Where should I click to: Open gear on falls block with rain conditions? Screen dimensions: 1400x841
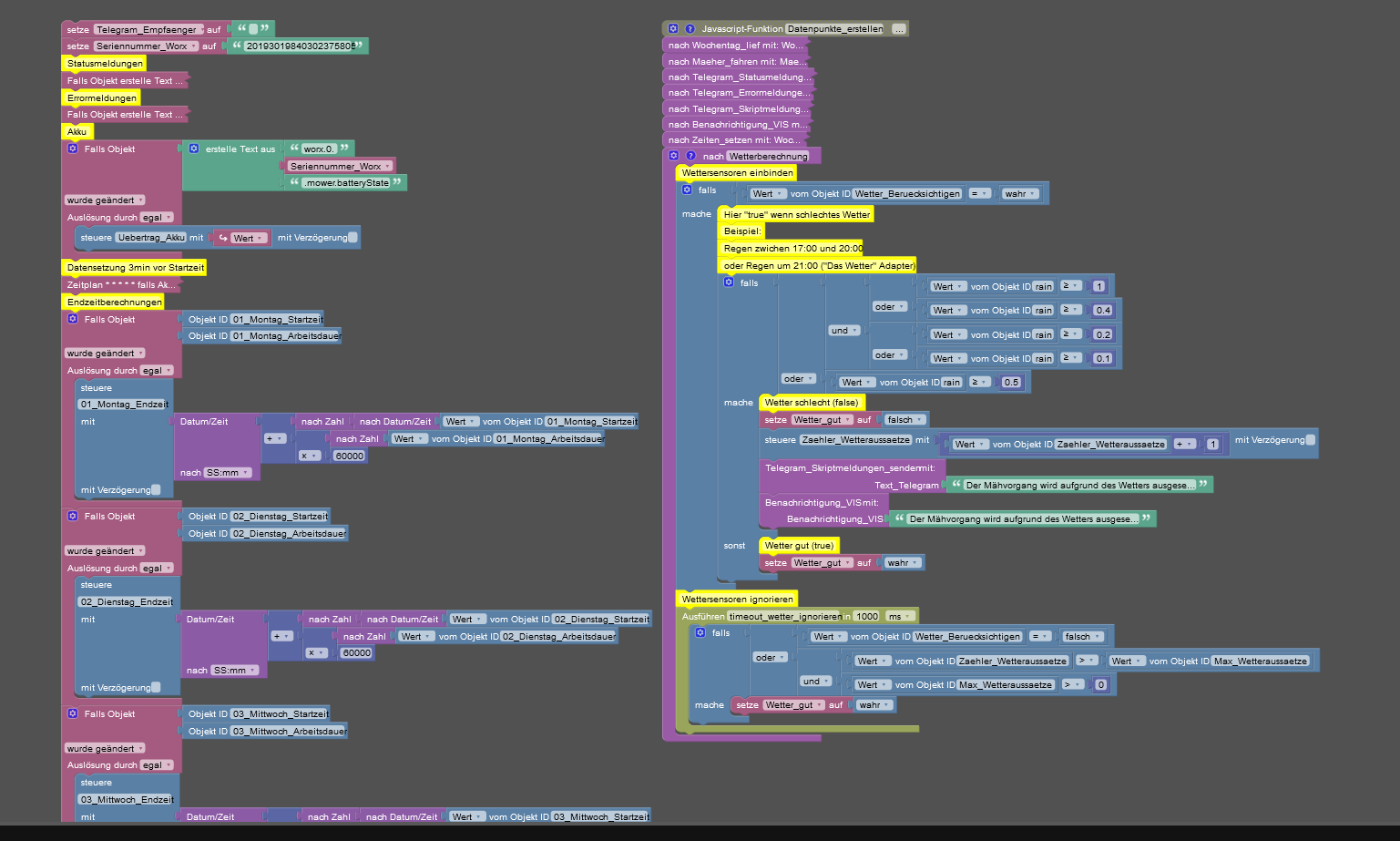point(729,282)
